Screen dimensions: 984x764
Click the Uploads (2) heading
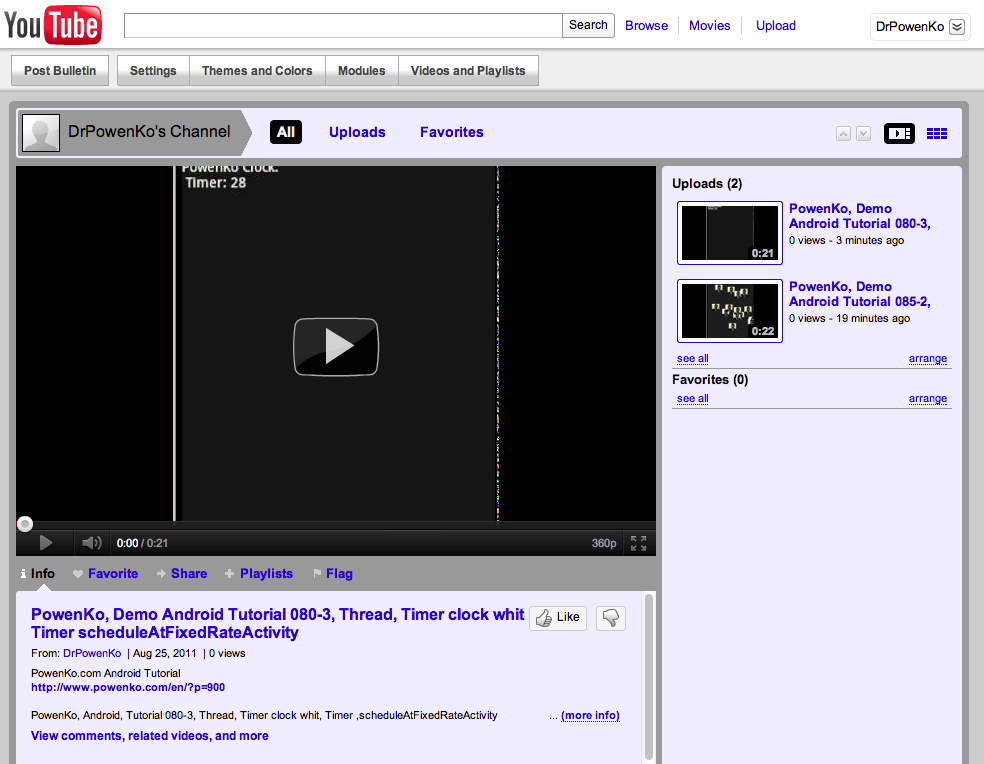pos(707,184)
